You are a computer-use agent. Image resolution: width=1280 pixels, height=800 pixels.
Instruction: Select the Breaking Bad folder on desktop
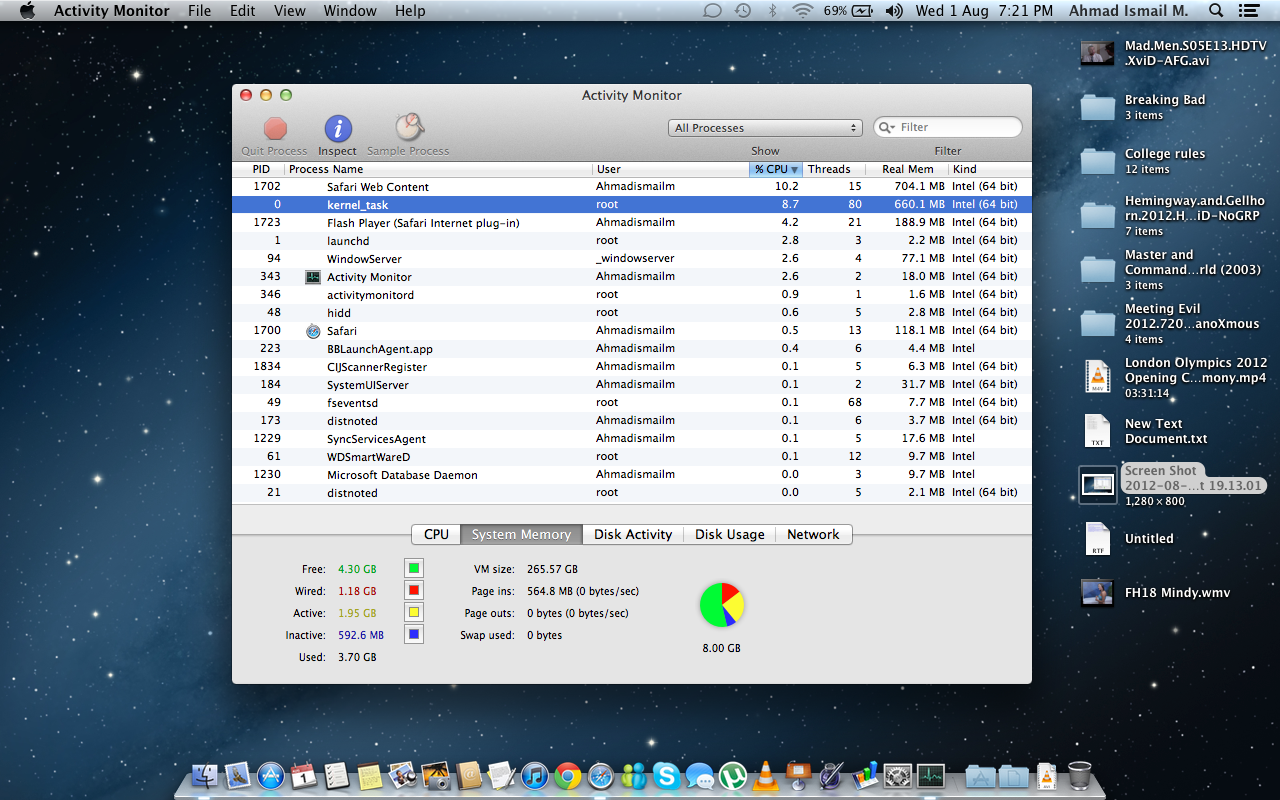1098,106
